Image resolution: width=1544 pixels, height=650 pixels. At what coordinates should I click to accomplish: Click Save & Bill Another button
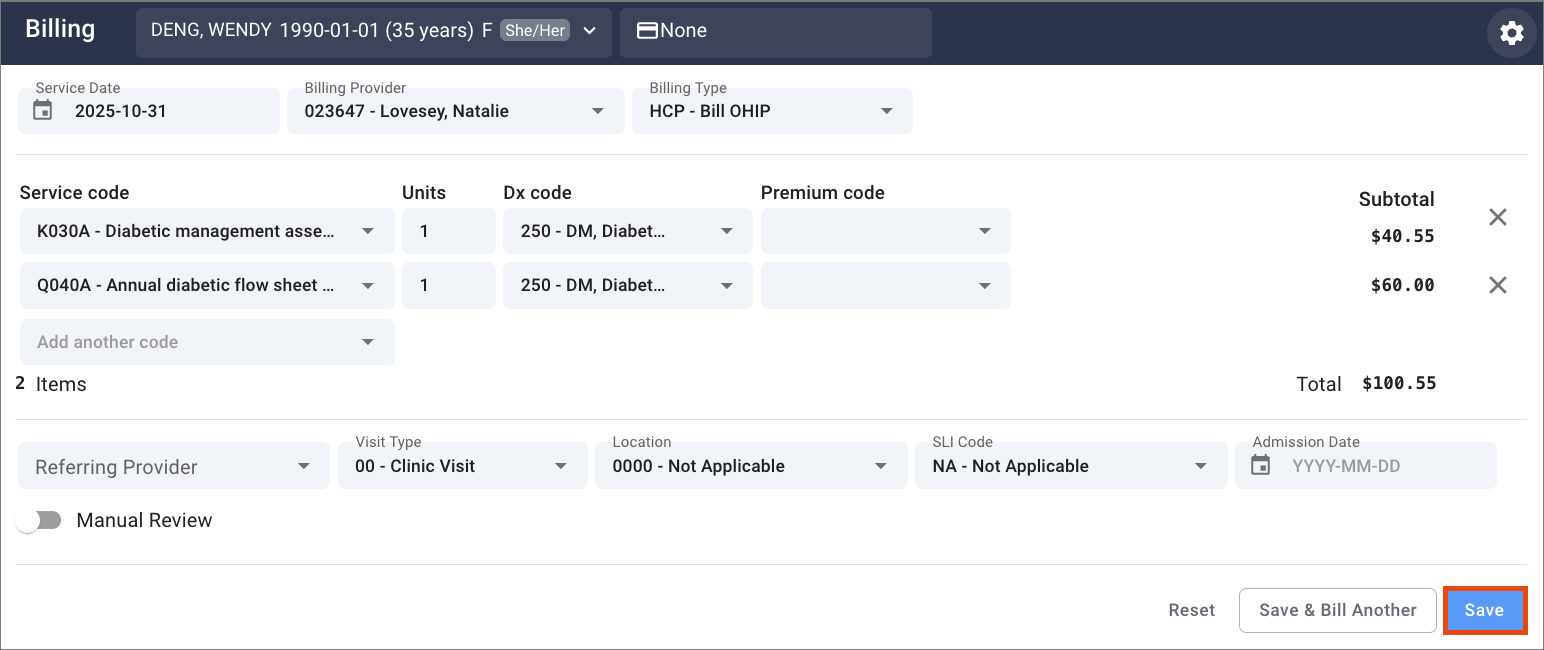pyautogui.click(x=1337, y=610)
